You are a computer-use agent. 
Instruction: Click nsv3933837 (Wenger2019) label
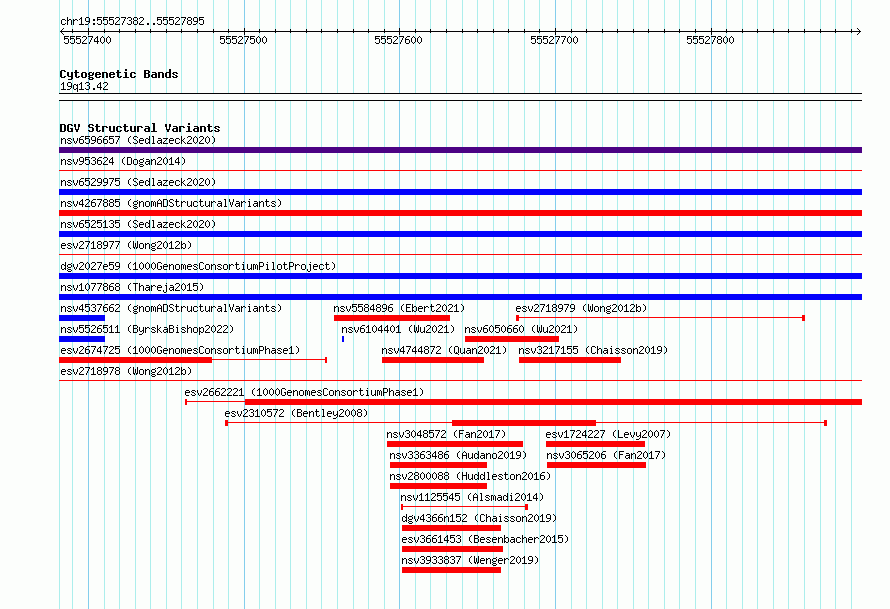click(470, 560)
